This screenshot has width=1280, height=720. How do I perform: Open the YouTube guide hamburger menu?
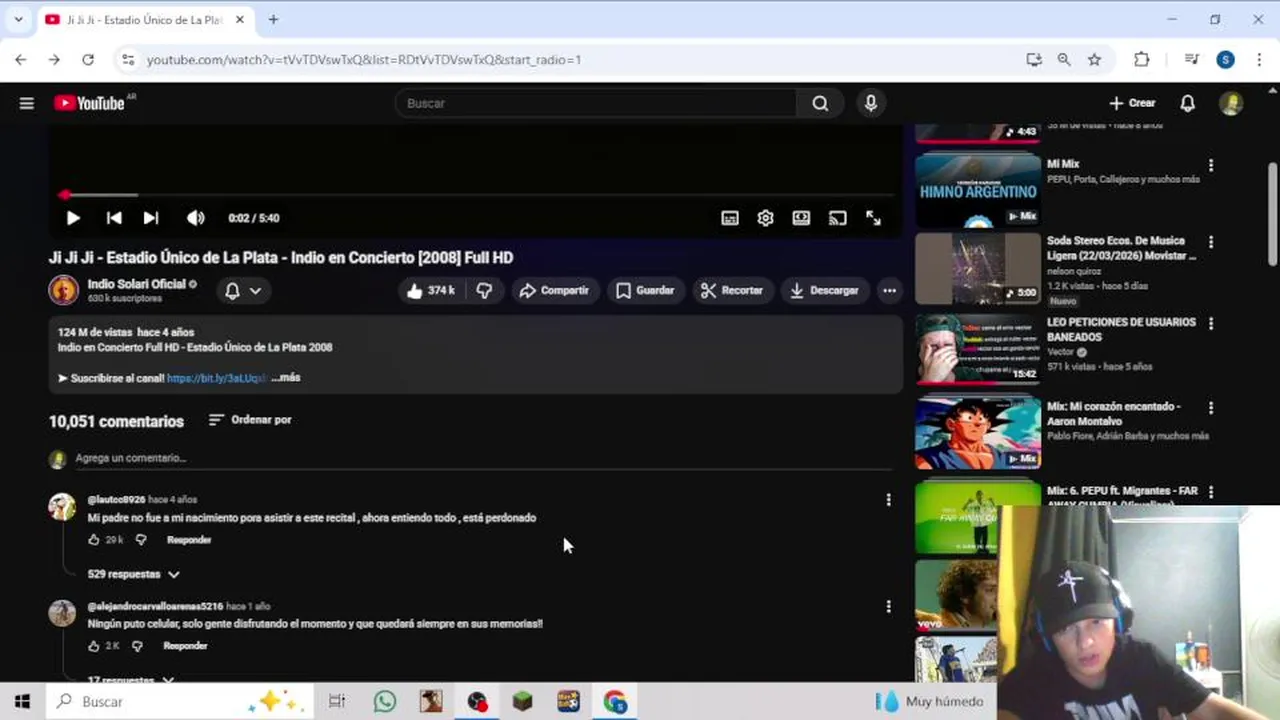27,103
